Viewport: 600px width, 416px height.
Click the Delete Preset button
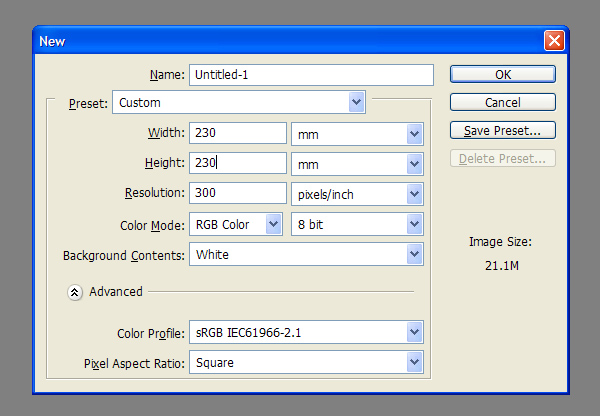(503, 158)
